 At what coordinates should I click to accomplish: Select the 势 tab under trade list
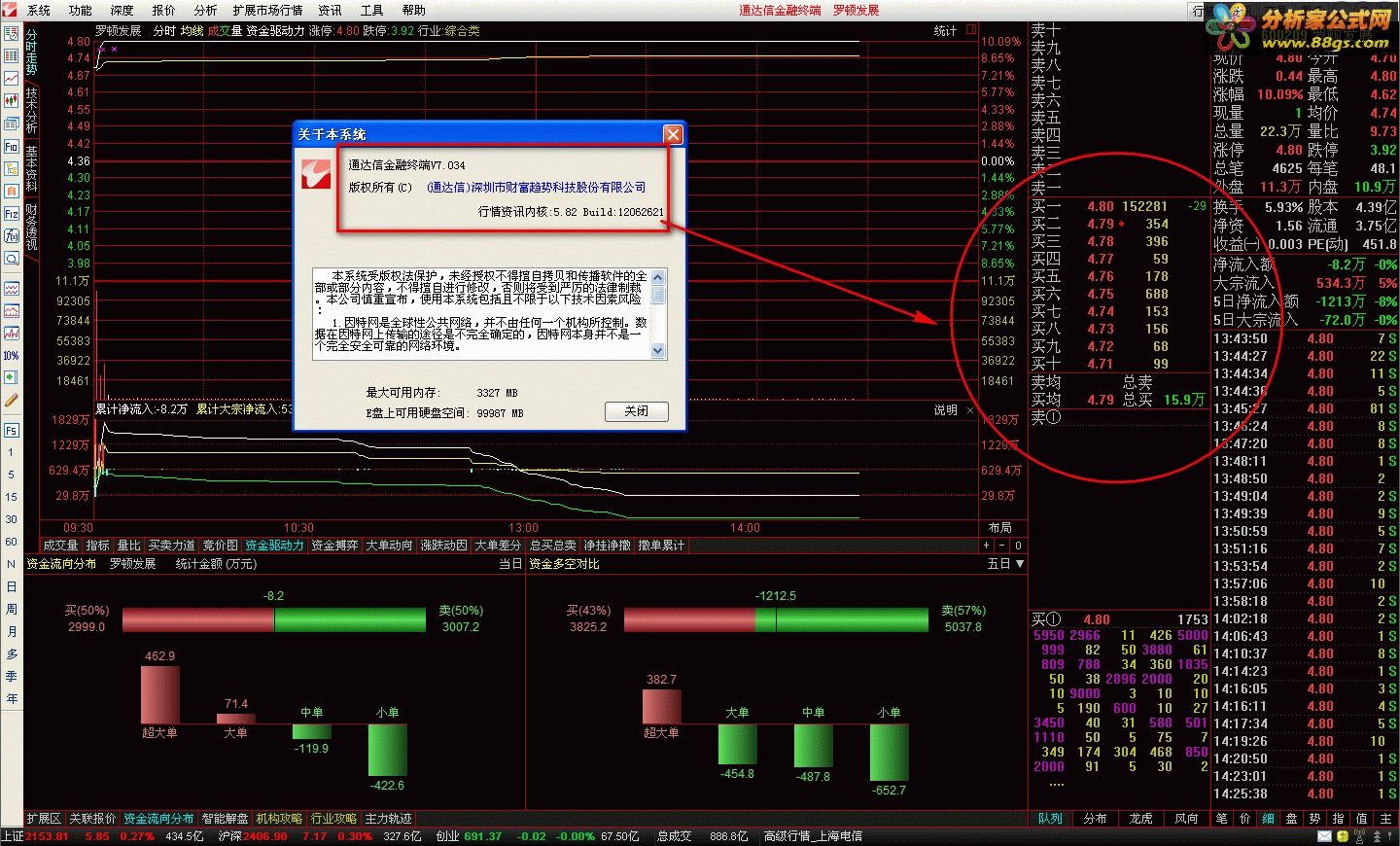[x=1315, y=819]
